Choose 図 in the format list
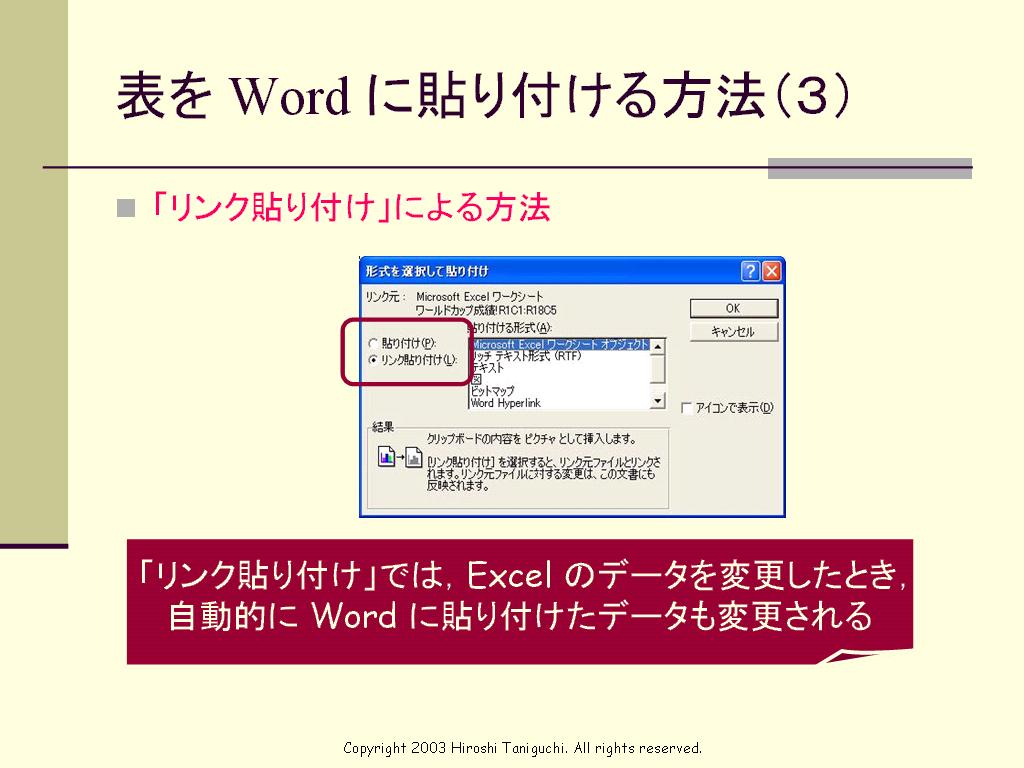The image size is (1024, 768). [x=560, y=379]
